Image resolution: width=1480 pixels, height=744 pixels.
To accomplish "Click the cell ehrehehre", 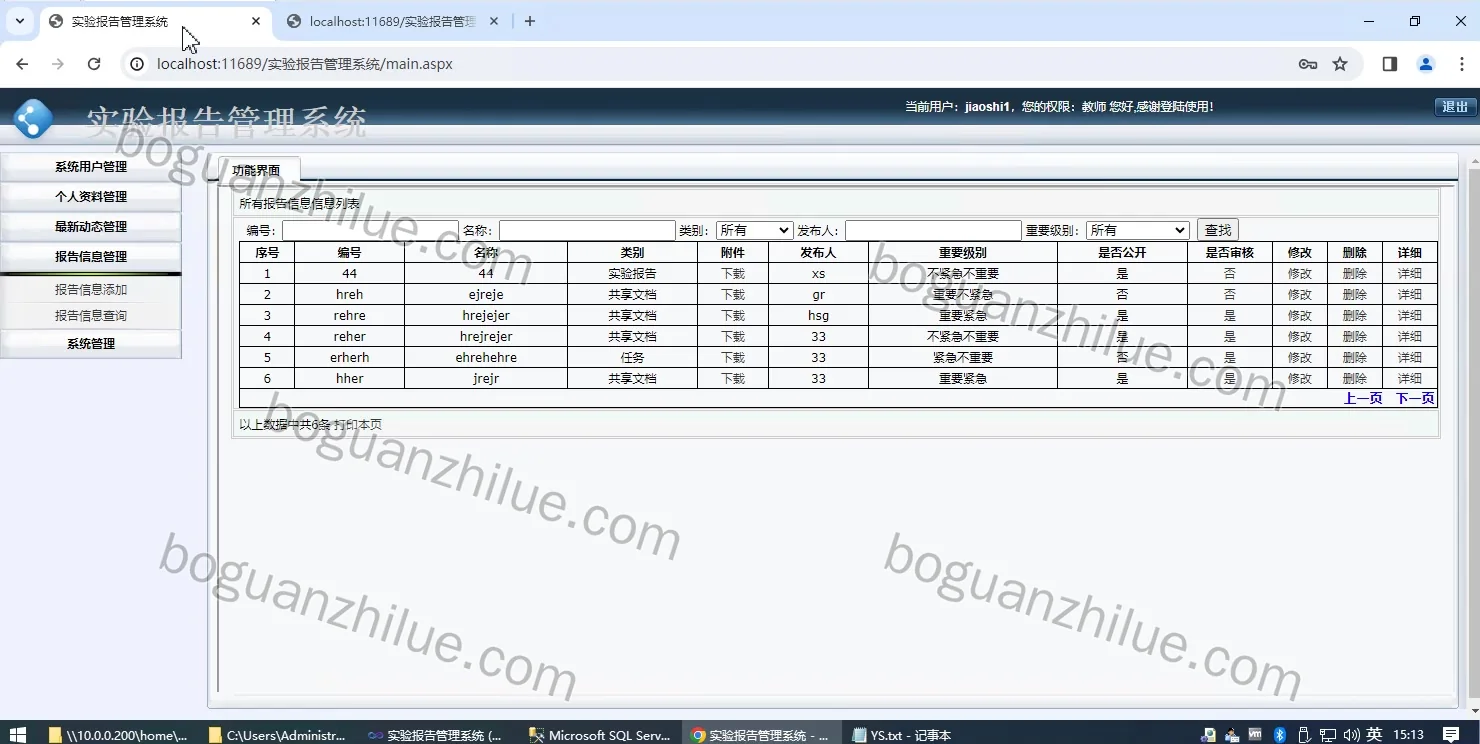I will pos(486,358).
